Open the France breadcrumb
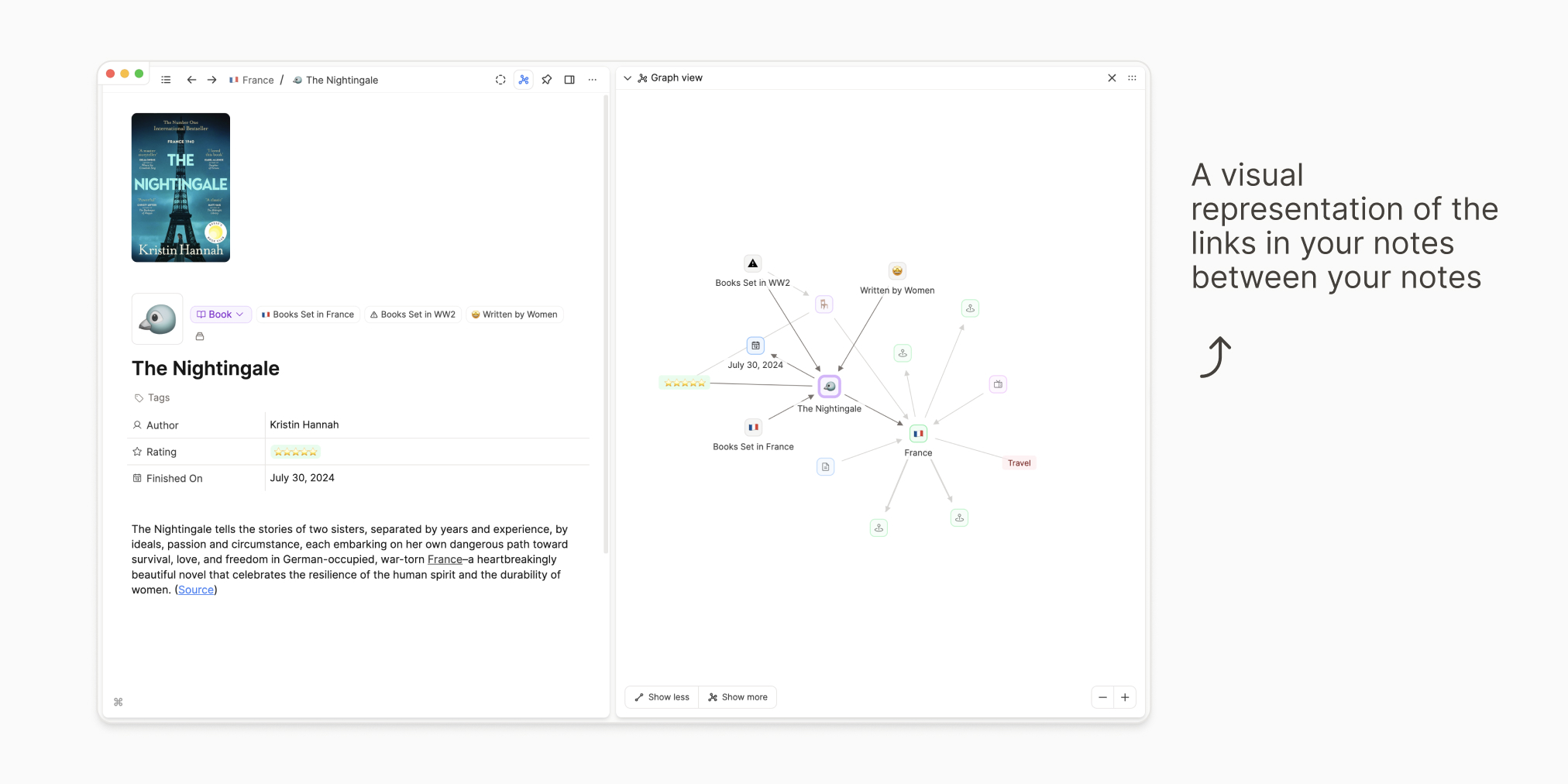The image size is (1568, 784). coord(252,80)
